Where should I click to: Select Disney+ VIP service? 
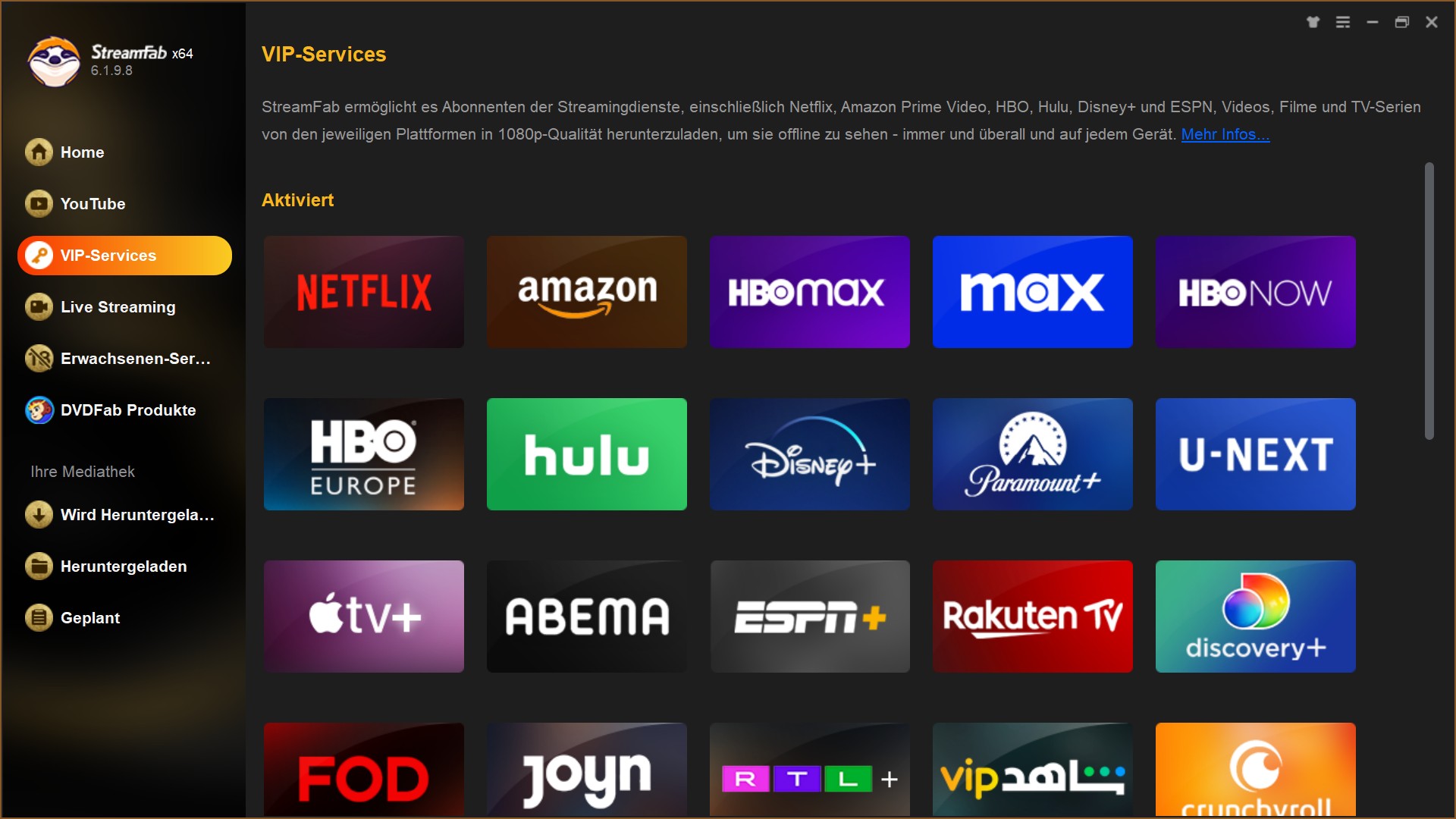(811, 454)
